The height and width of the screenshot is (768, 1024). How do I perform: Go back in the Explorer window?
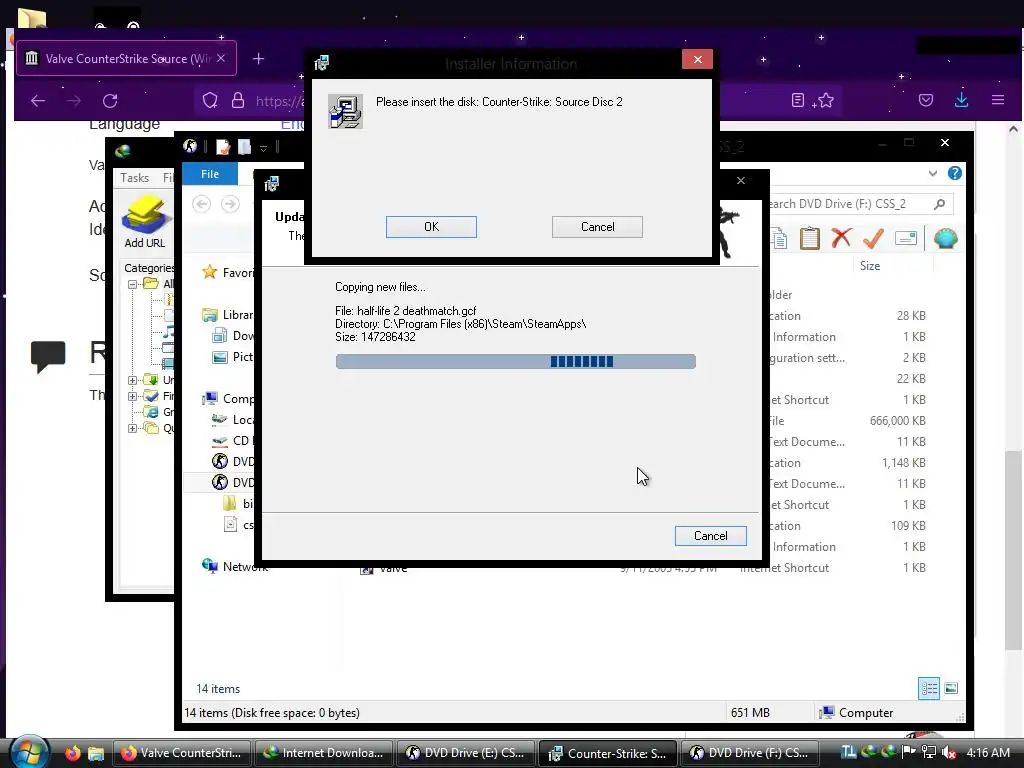point(201,204)
